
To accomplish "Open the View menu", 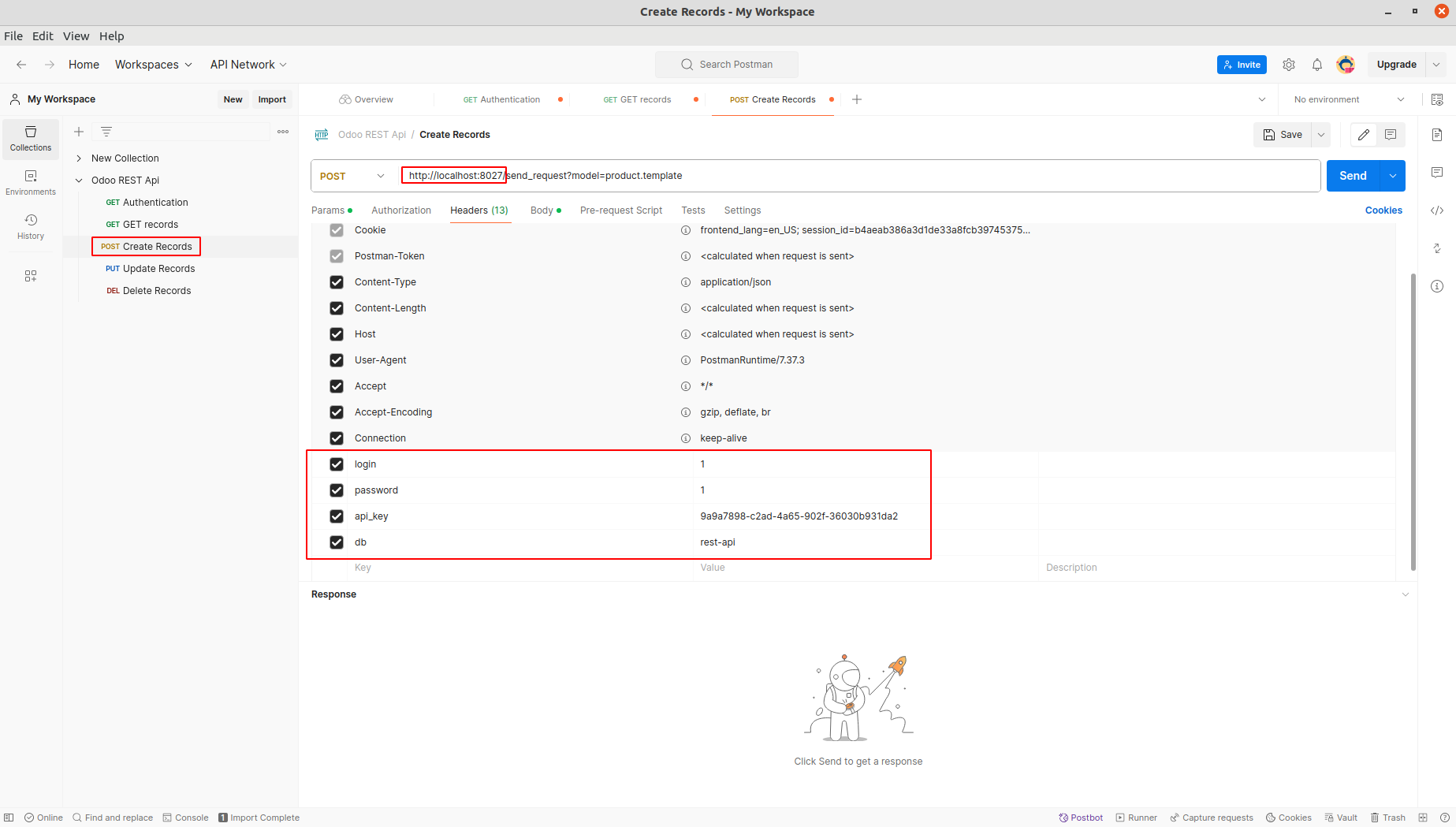I will click(76, 36).
